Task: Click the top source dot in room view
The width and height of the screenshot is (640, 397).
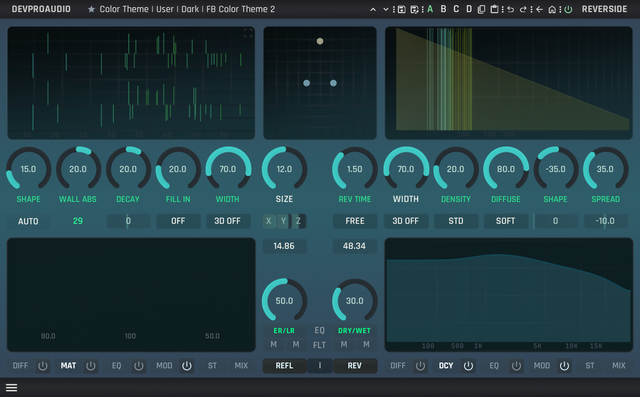Action: (320, 41)
